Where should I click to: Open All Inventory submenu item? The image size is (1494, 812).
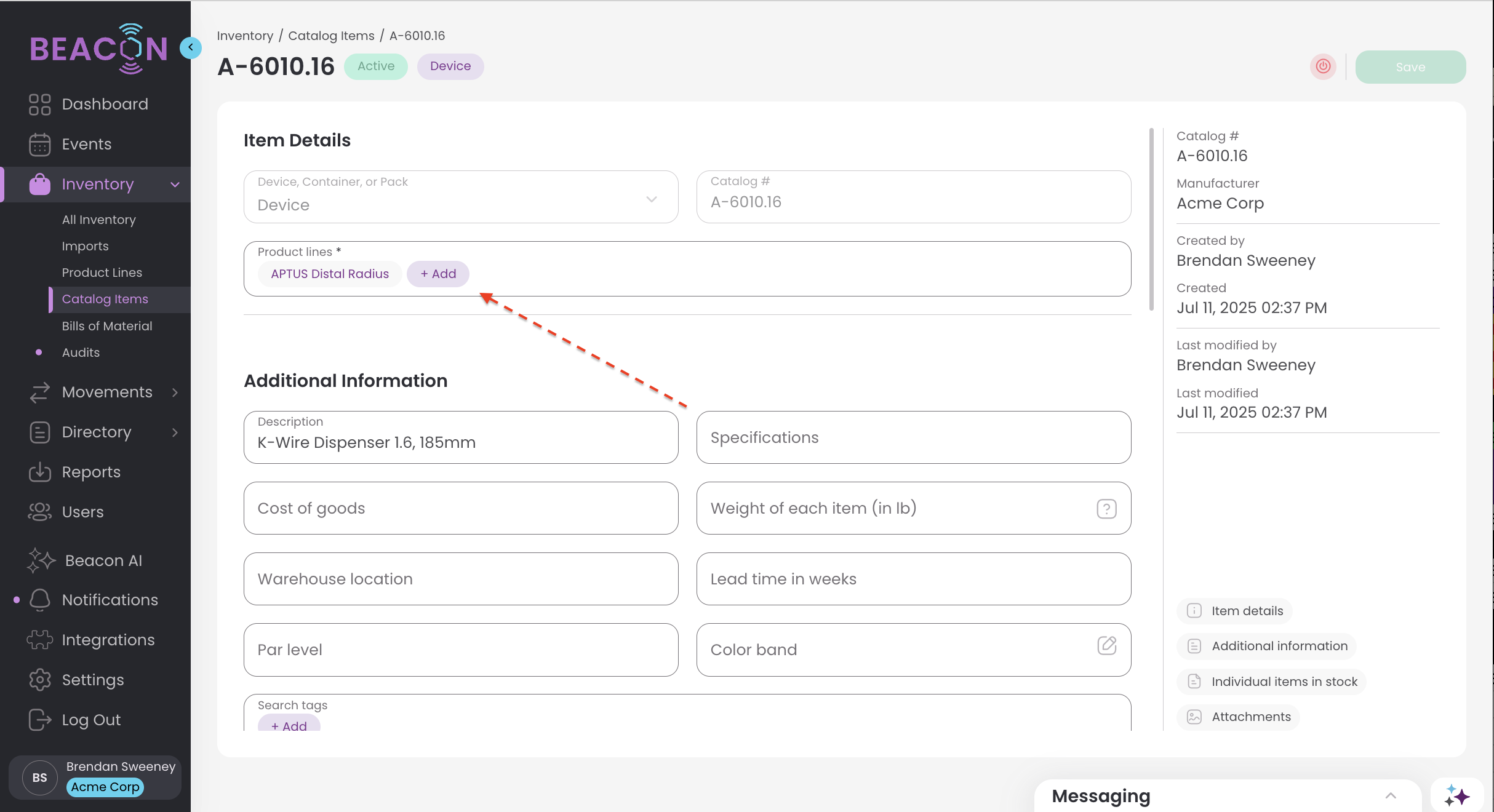click(x=98, y=220)
